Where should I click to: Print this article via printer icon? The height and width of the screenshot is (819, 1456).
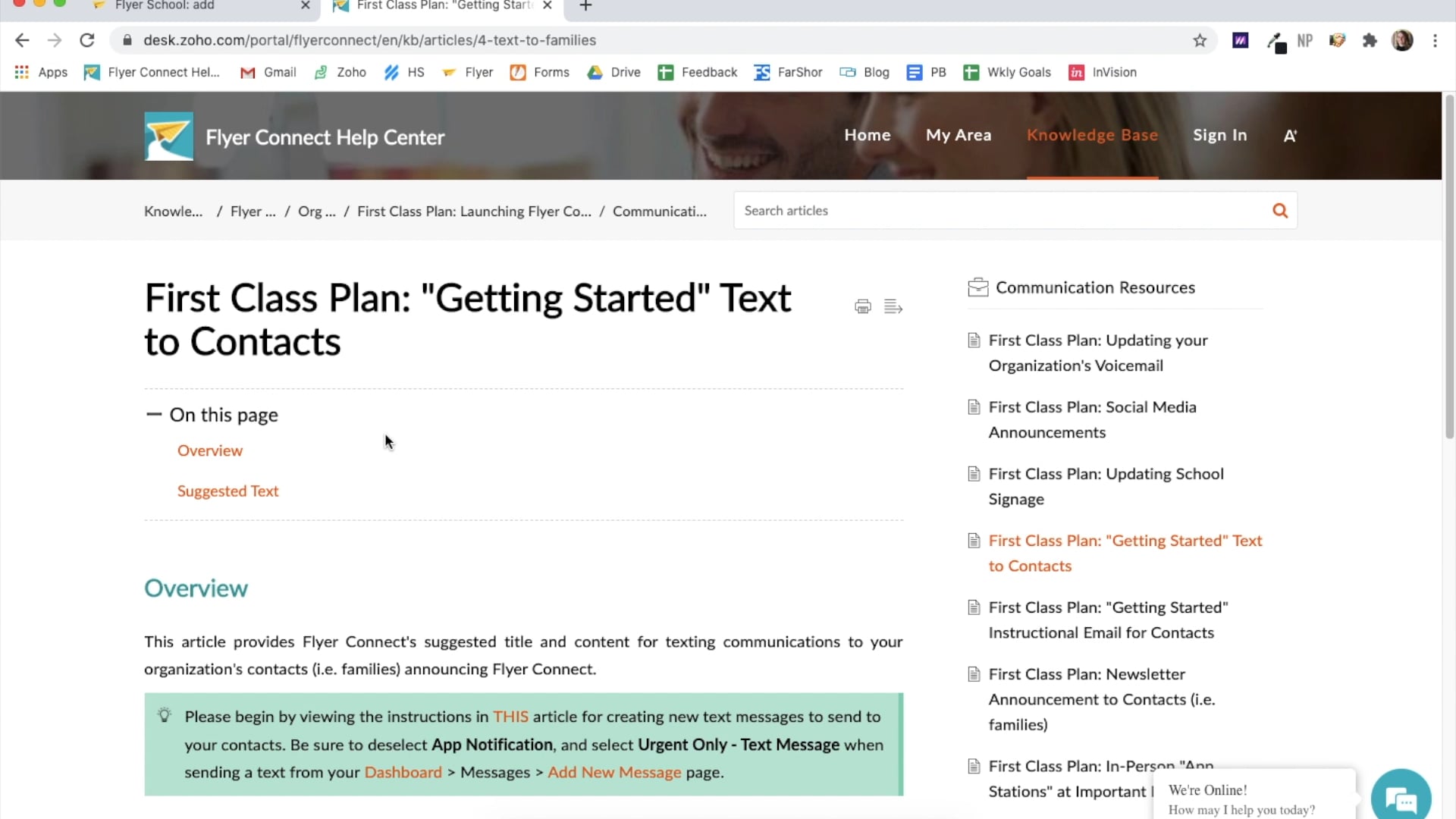(x=862, y=306)
